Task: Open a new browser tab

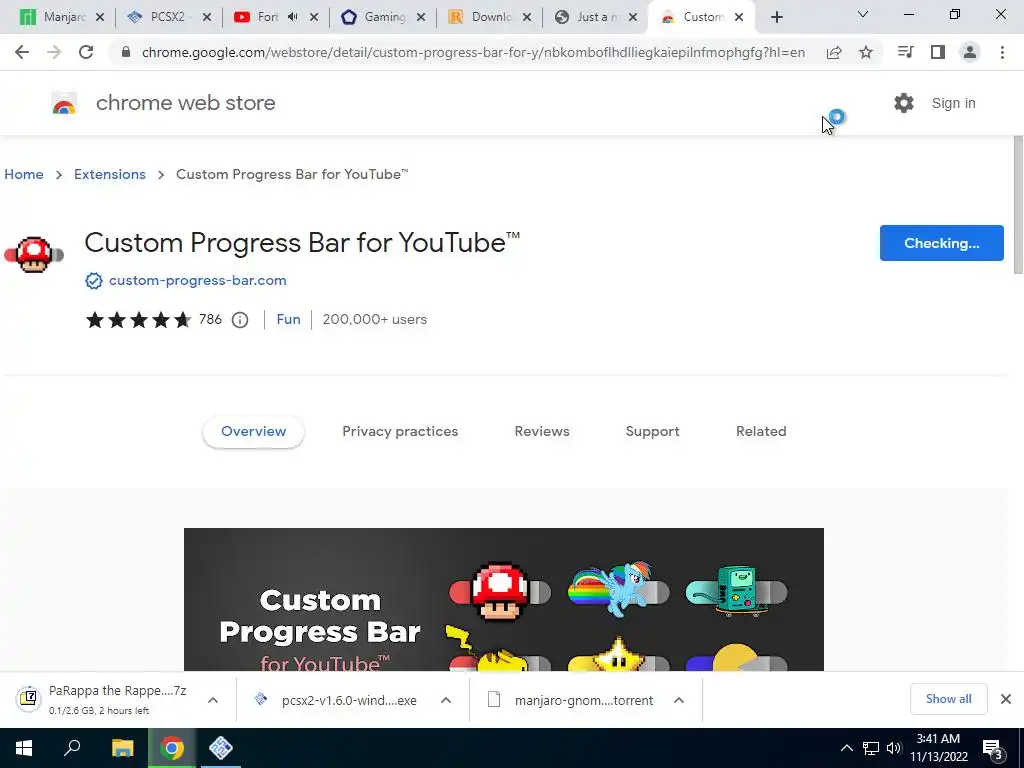Action: pyautogui.click(x=776, y=17)
